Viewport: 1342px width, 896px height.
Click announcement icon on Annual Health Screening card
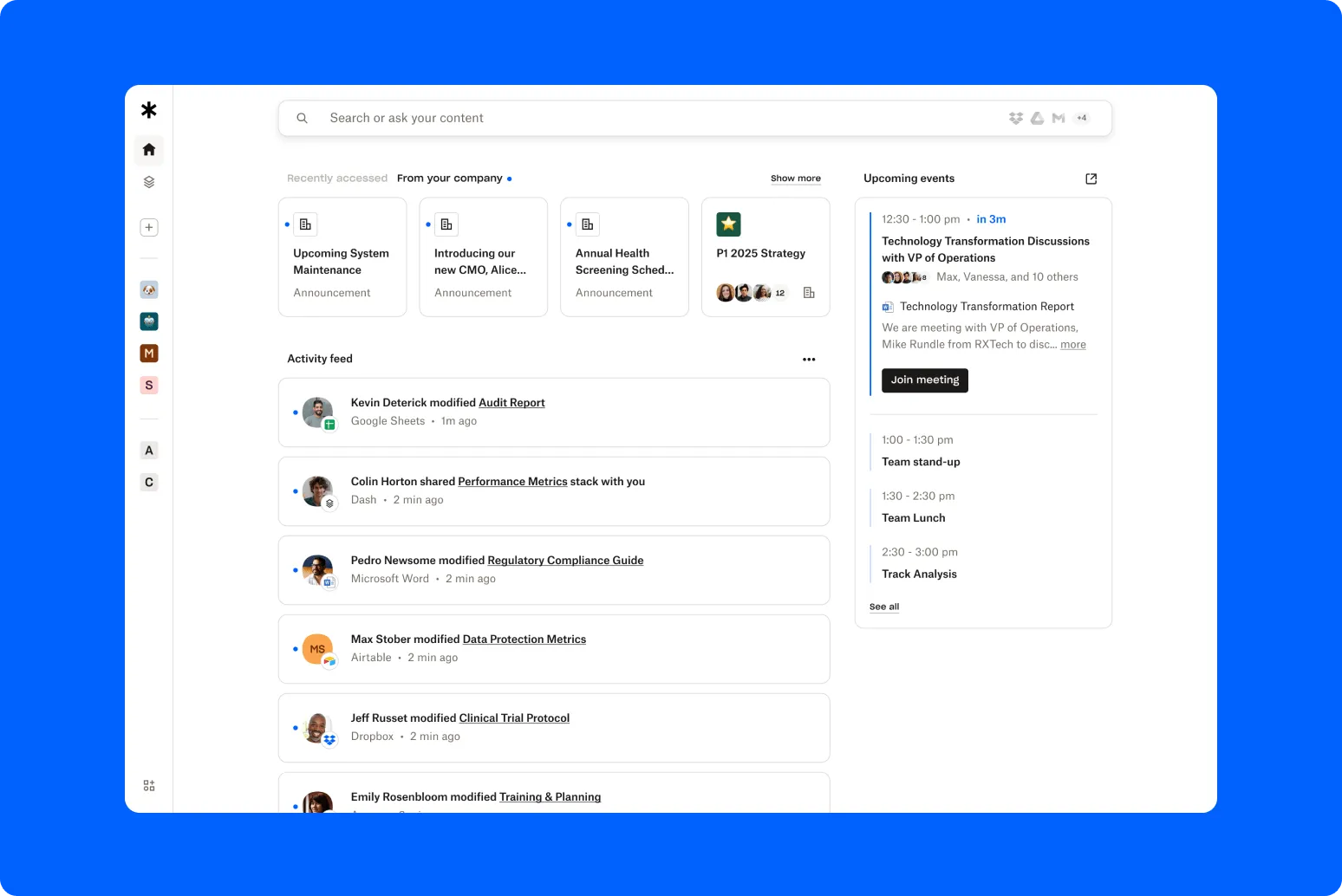pyautogui.click(x=588, y=224)
